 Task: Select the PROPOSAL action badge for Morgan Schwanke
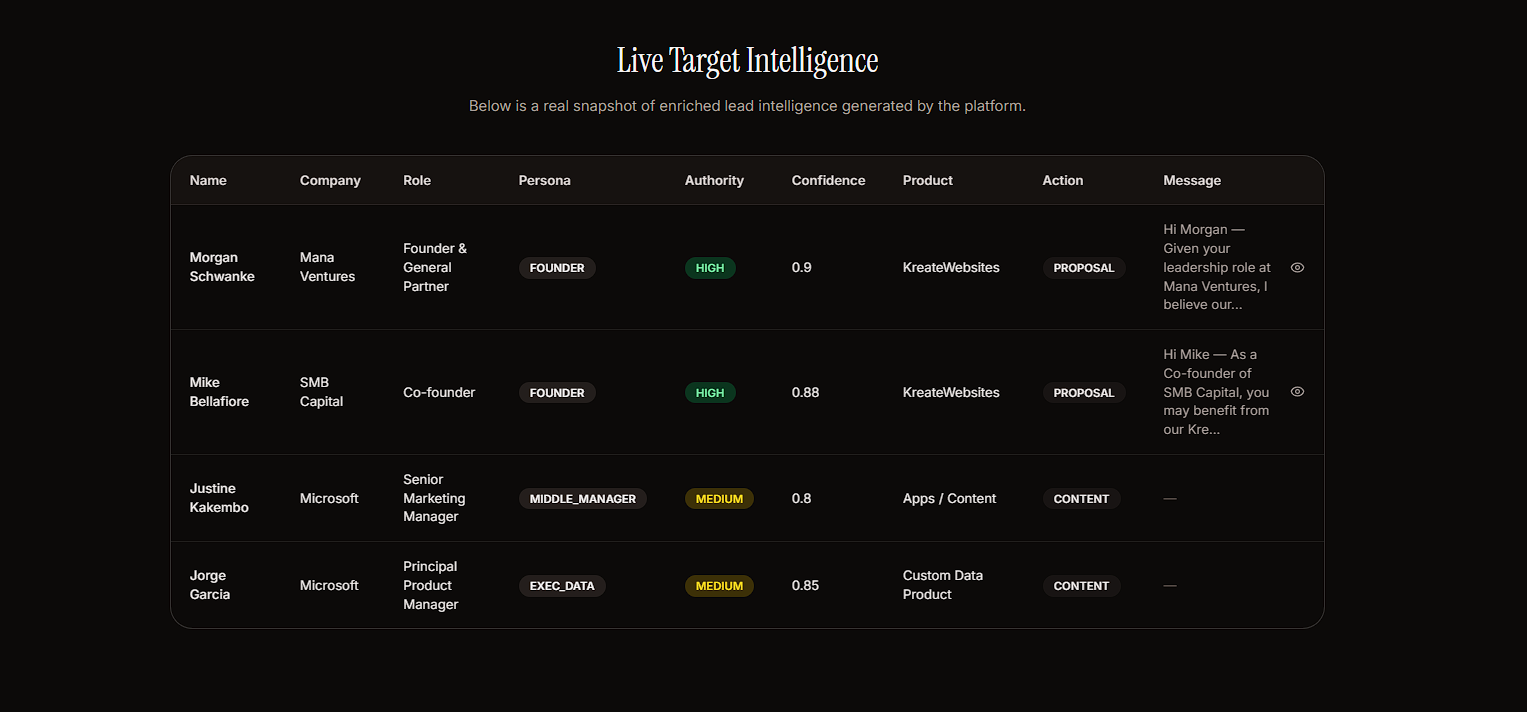(1084, 267)
